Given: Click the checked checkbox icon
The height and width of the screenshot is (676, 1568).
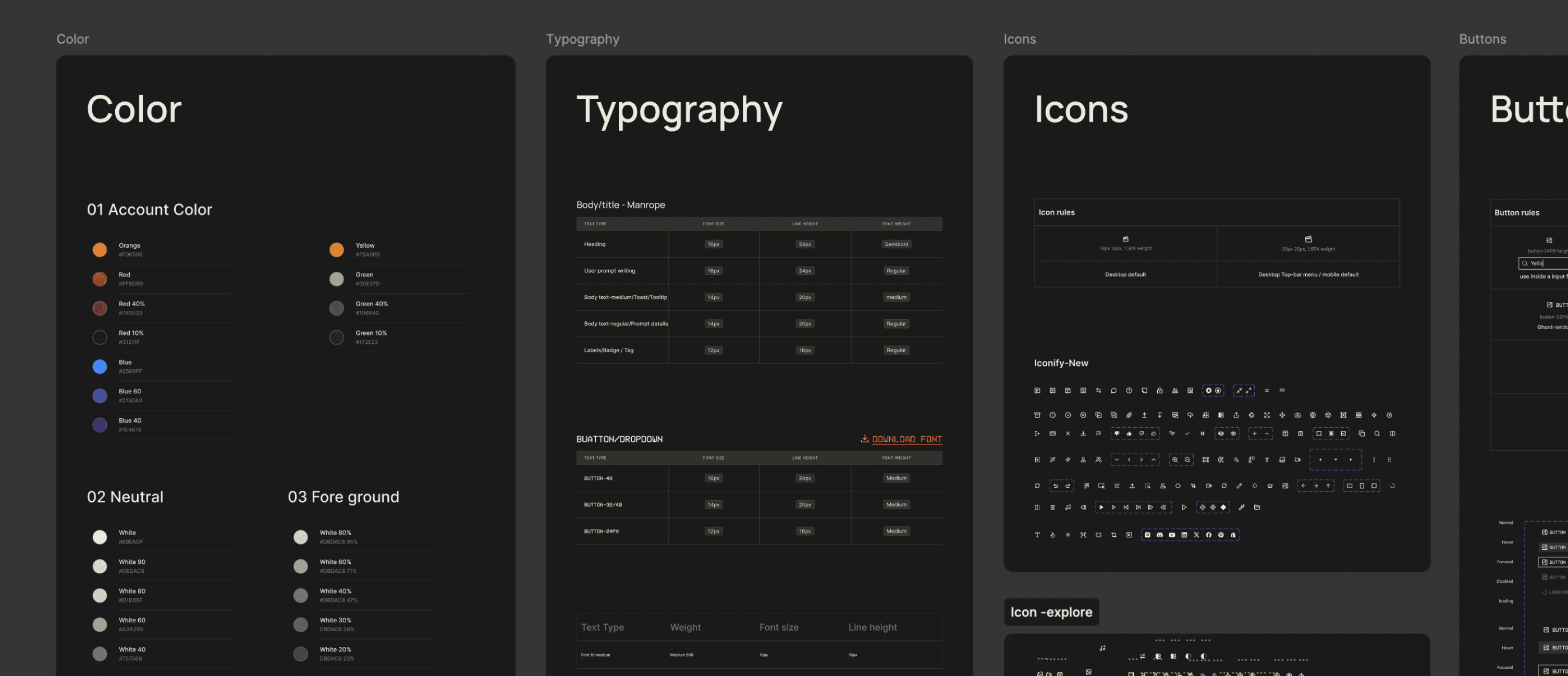Looking at the screenshot, I should [1343, 434].
